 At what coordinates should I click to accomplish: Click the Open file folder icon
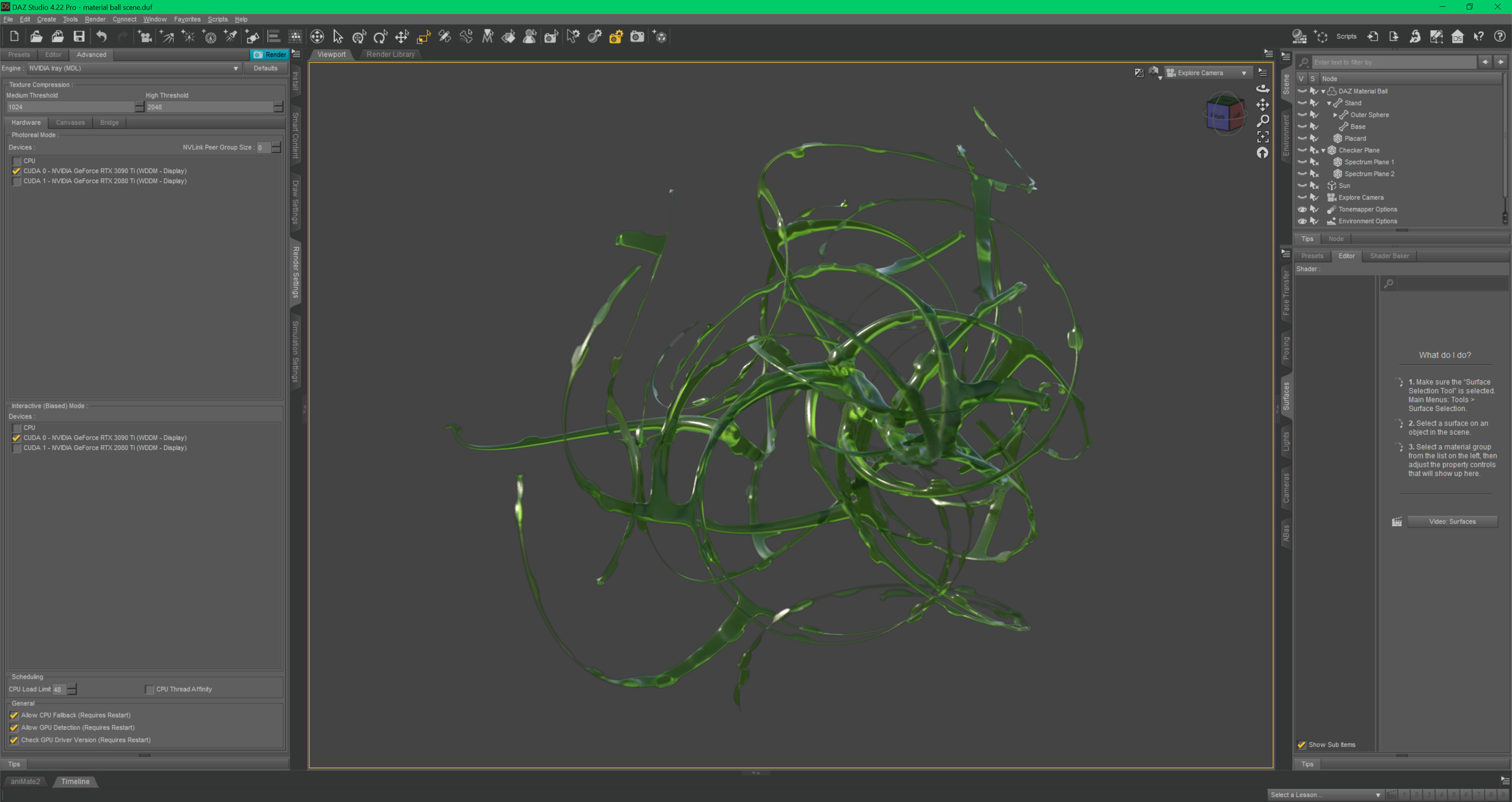coord(36,36)
